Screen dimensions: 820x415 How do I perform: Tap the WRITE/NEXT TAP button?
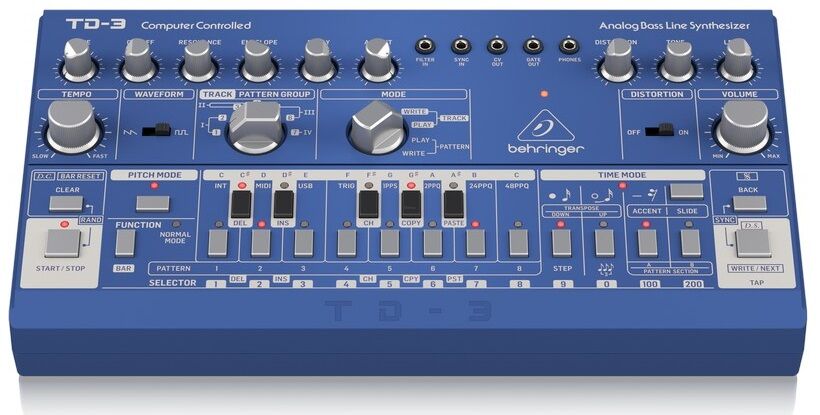754,243
